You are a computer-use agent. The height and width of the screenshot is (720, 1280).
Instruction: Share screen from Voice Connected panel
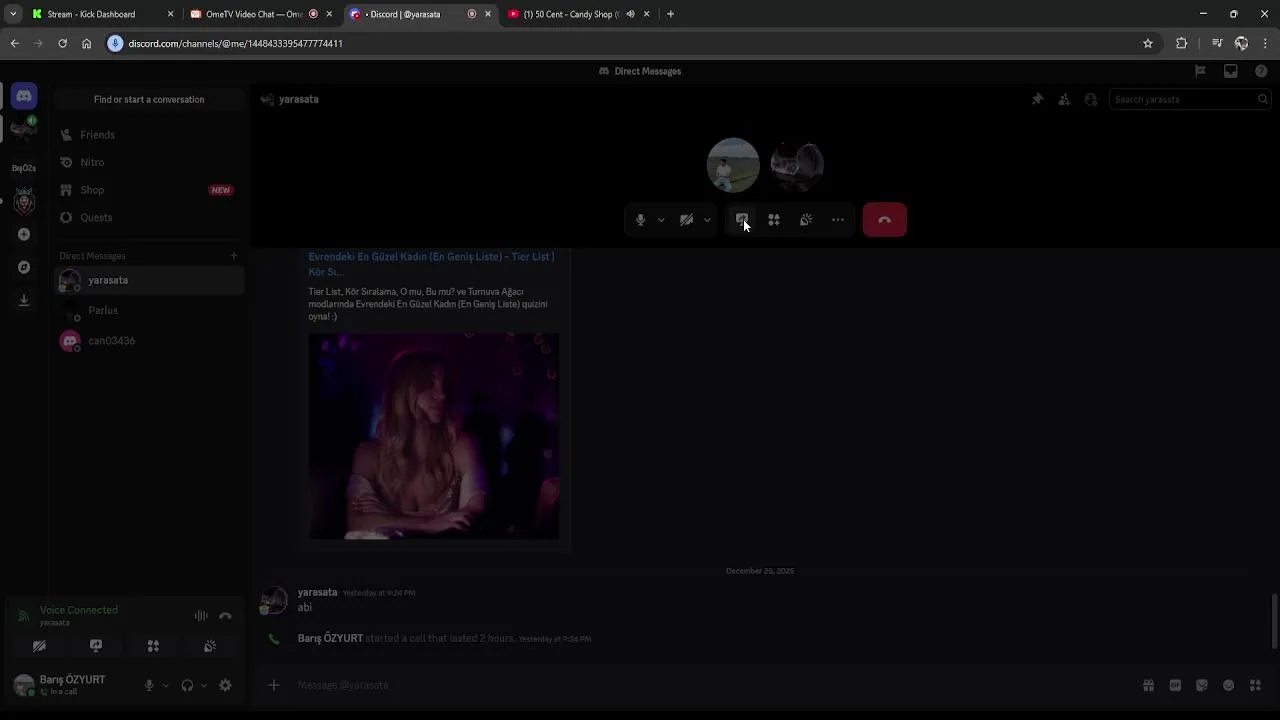(x=96, y=646)
